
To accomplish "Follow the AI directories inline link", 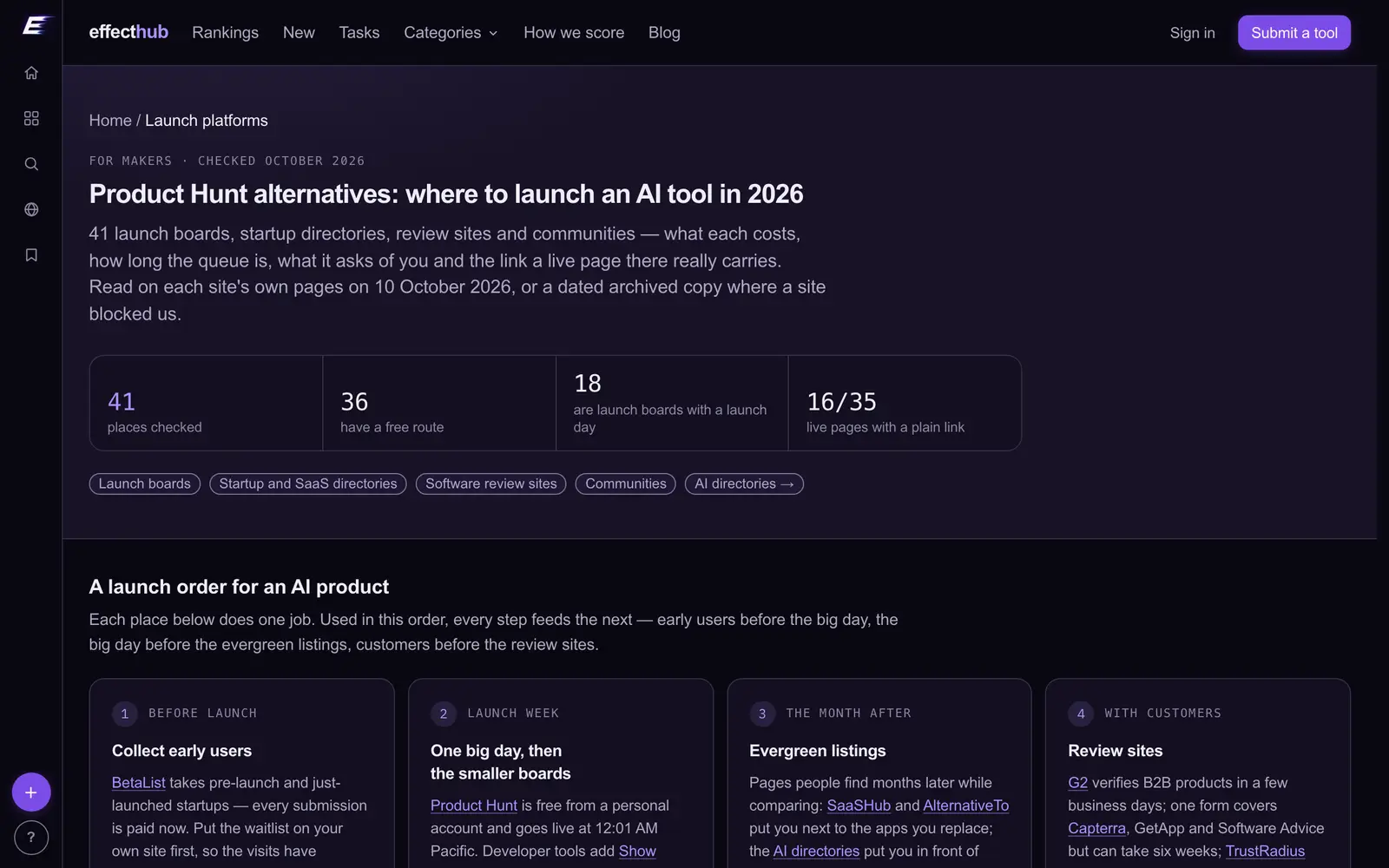I will 816,852.
